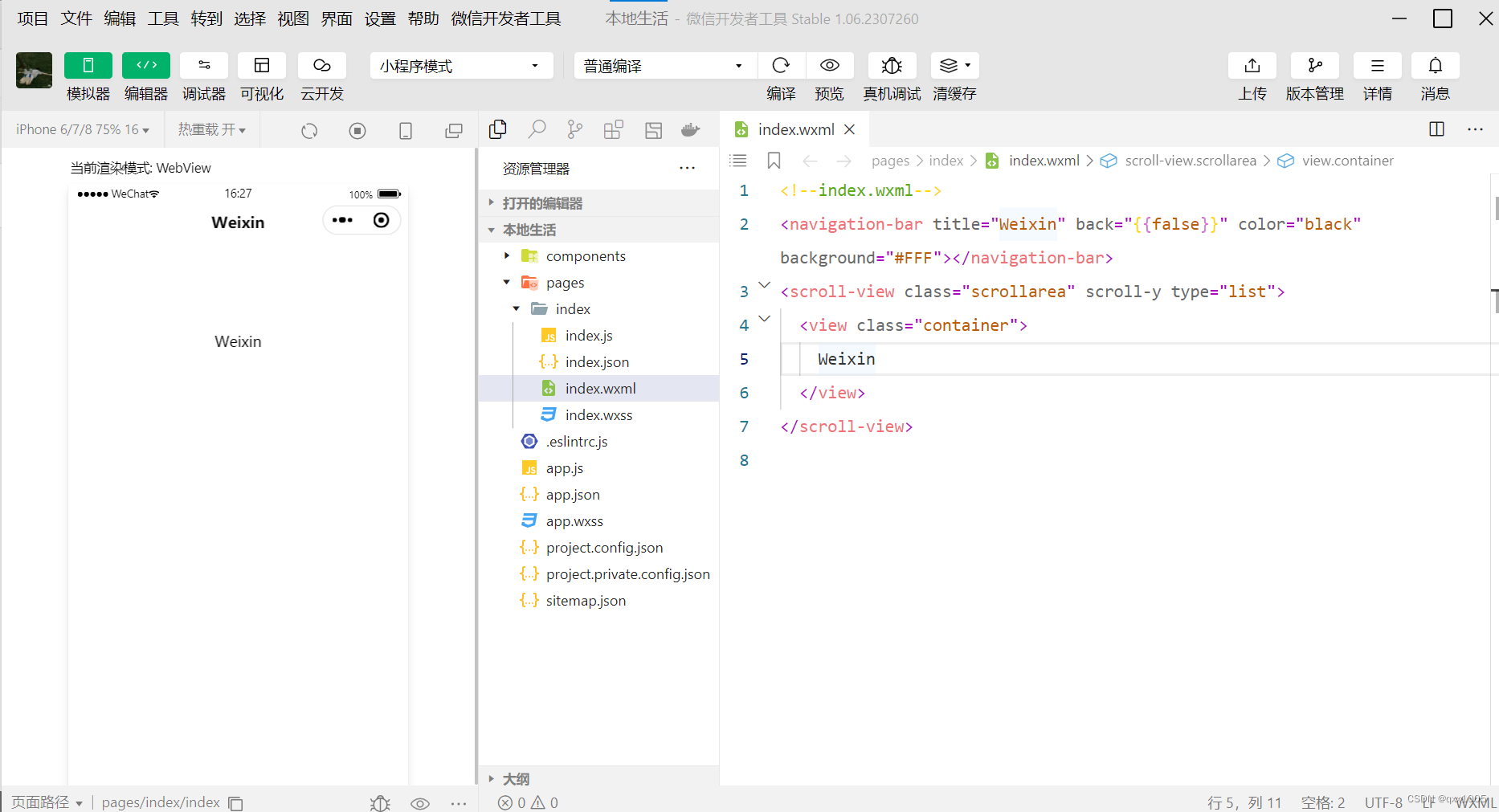Image resolution: width=1499 pixels, height=812 pixels.
Task: Open the extensions icon
Action: point(614,129)
